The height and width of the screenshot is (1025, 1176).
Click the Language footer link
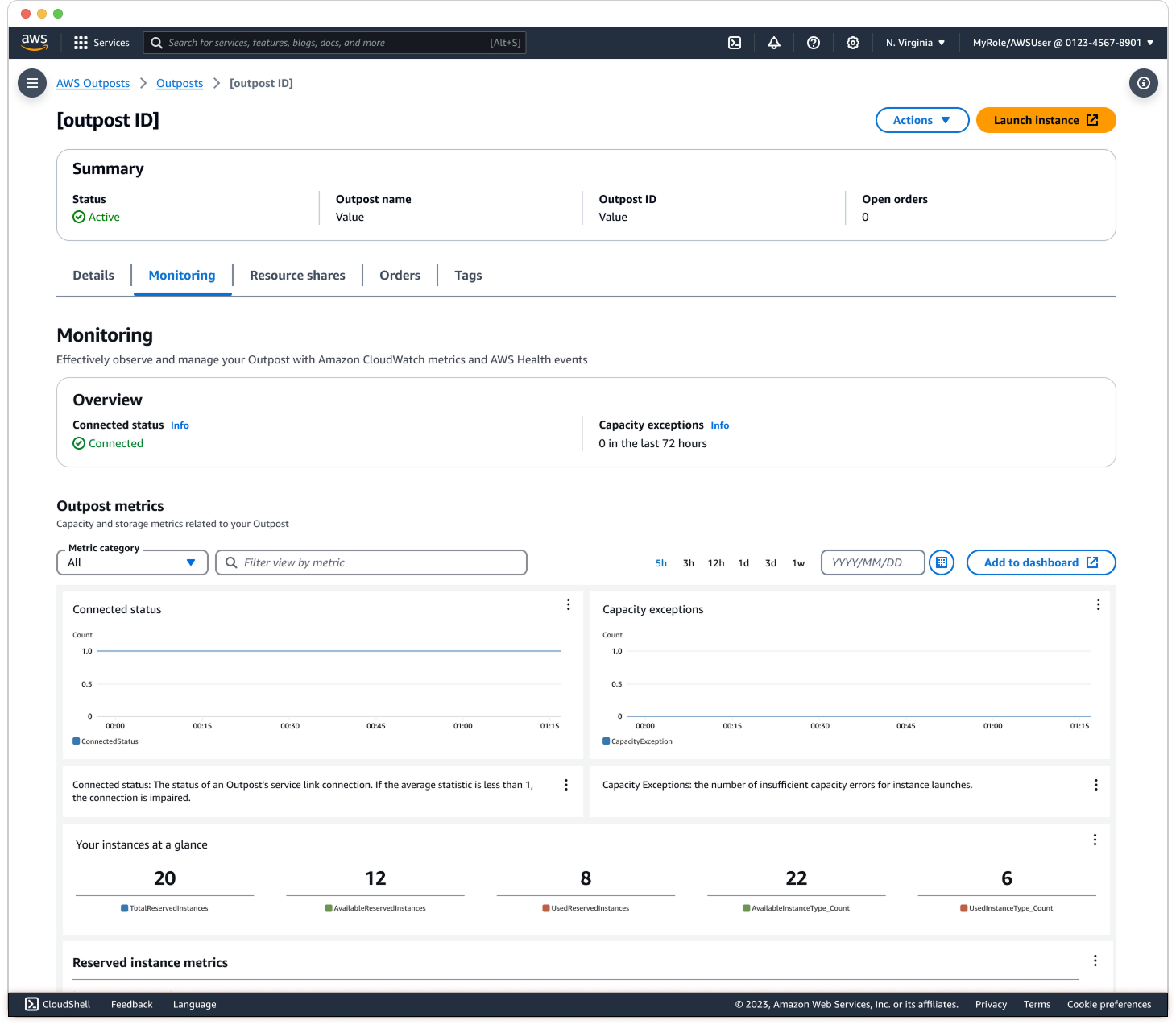click(x=194, y=1004)
